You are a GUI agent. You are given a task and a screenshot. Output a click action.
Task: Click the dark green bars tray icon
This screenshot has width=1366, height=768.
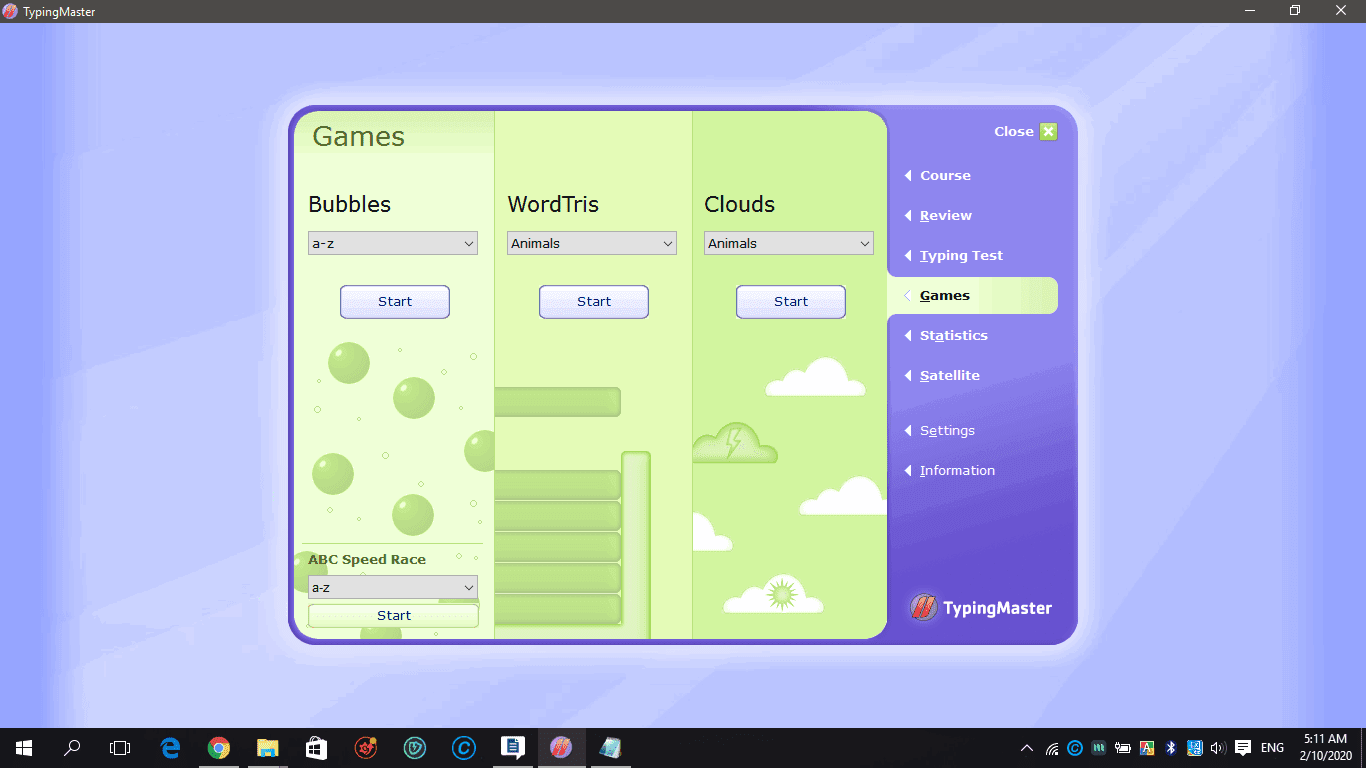pos(1099,748)
